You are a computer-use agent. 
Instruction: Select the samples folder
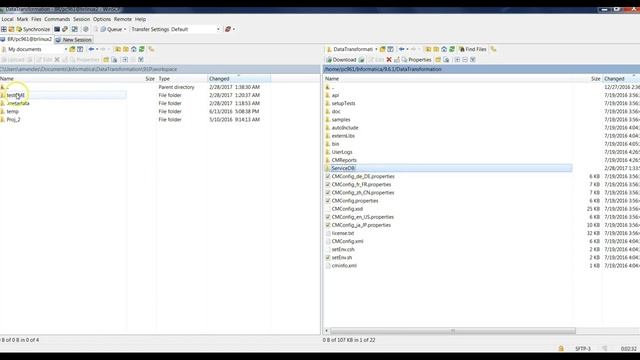[x=341, y=120]
